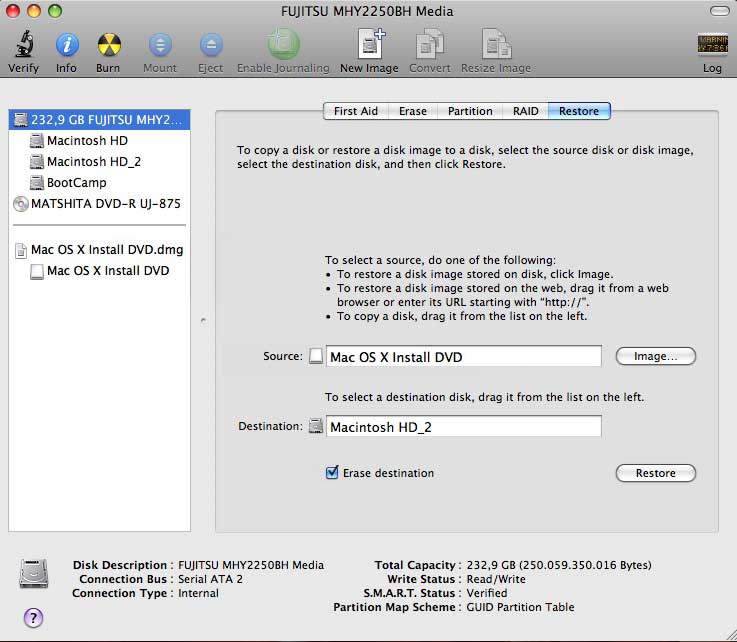Click the Write Status 'Read/Write' value
Screen dimensions: 737x642
click(496, 579)
